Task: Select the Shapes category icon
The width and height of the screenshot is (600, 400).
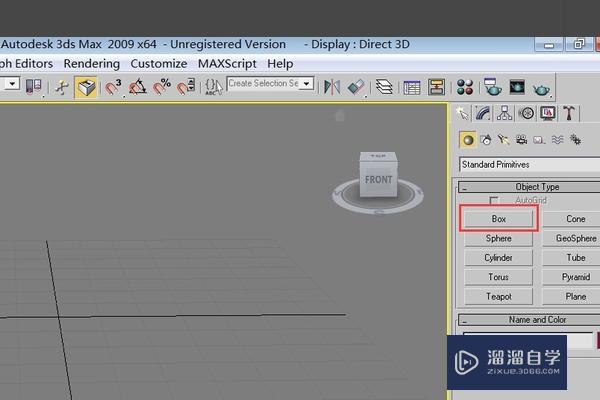Action: coord(486,140)
